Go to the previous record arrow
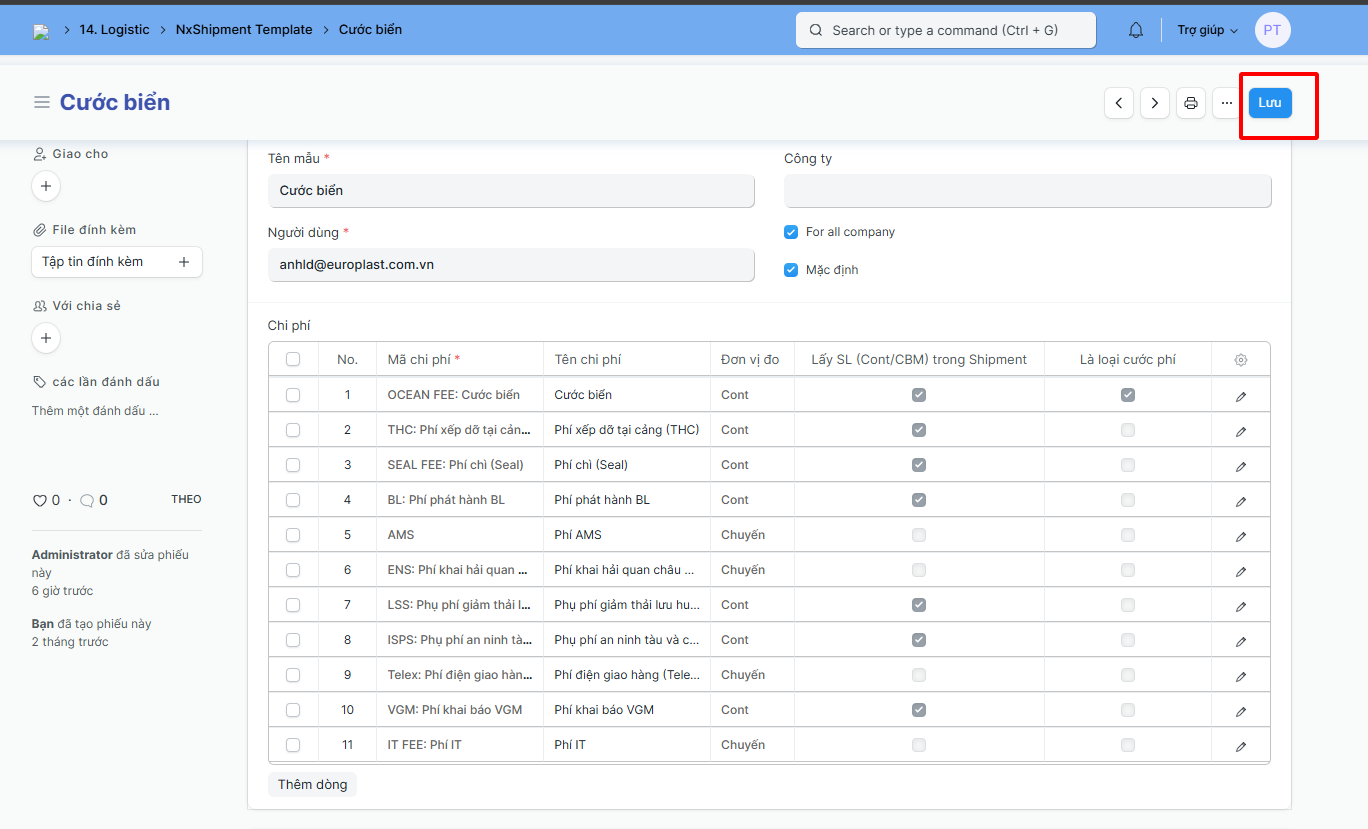 (x=1119, y=103)
